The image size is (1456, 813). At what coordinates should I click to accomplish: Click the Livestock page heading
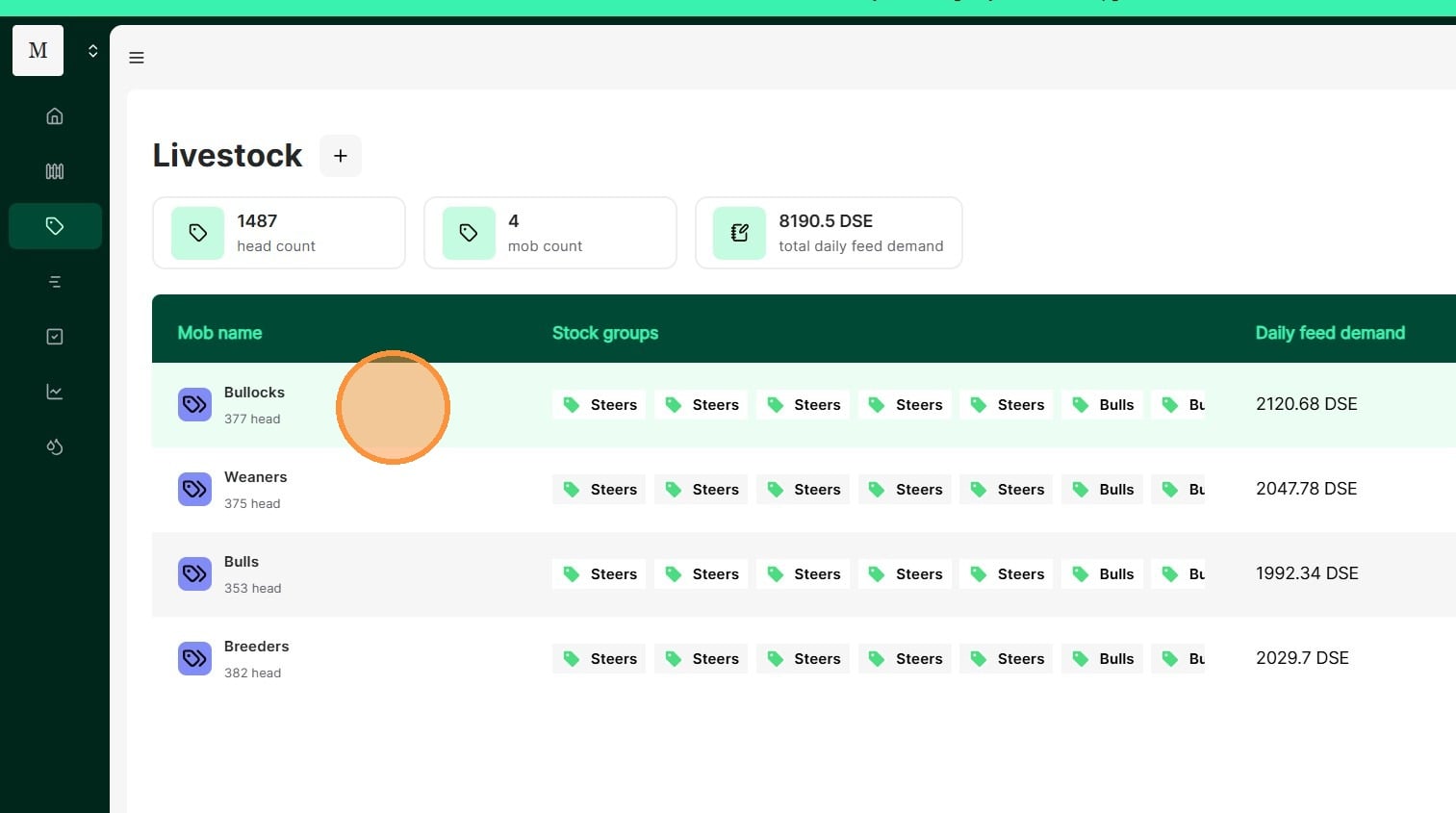227,156
